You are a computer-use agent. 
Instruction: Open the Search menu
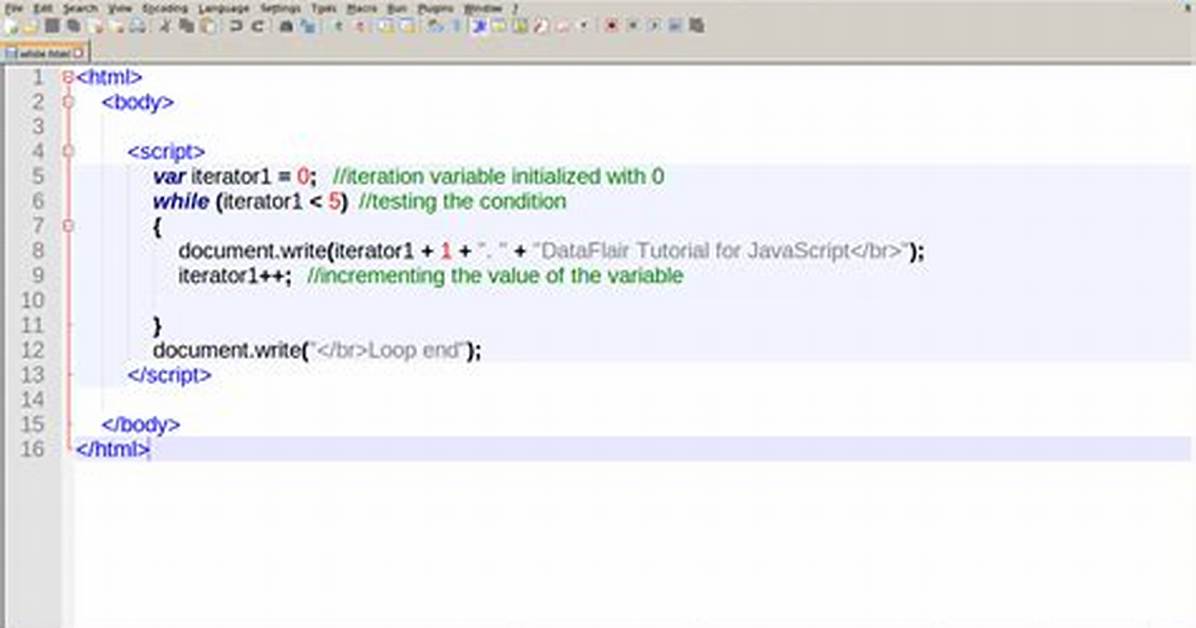pos(80,8)
